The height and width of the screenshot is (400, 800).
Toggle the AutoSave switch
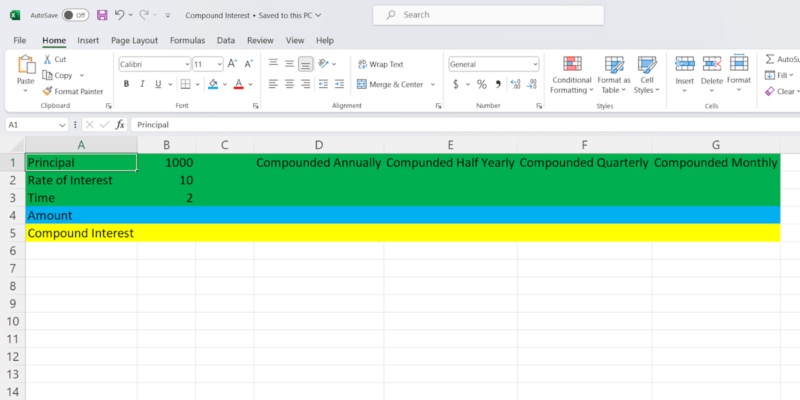pyautogui.click(x=76, y=15)
